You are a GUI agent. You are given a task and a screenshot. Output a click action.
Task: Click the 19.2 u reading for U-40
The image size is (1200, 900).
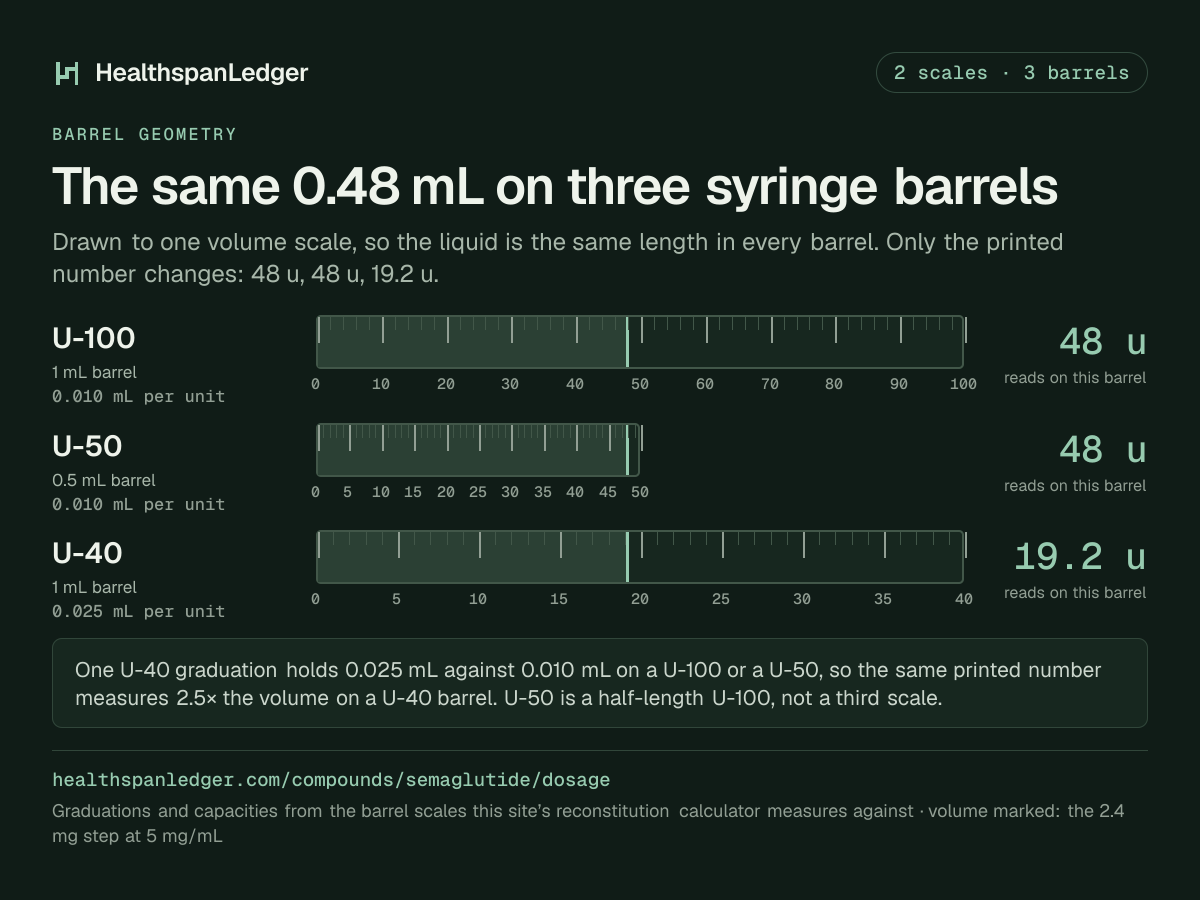[x=1080, y=557]
